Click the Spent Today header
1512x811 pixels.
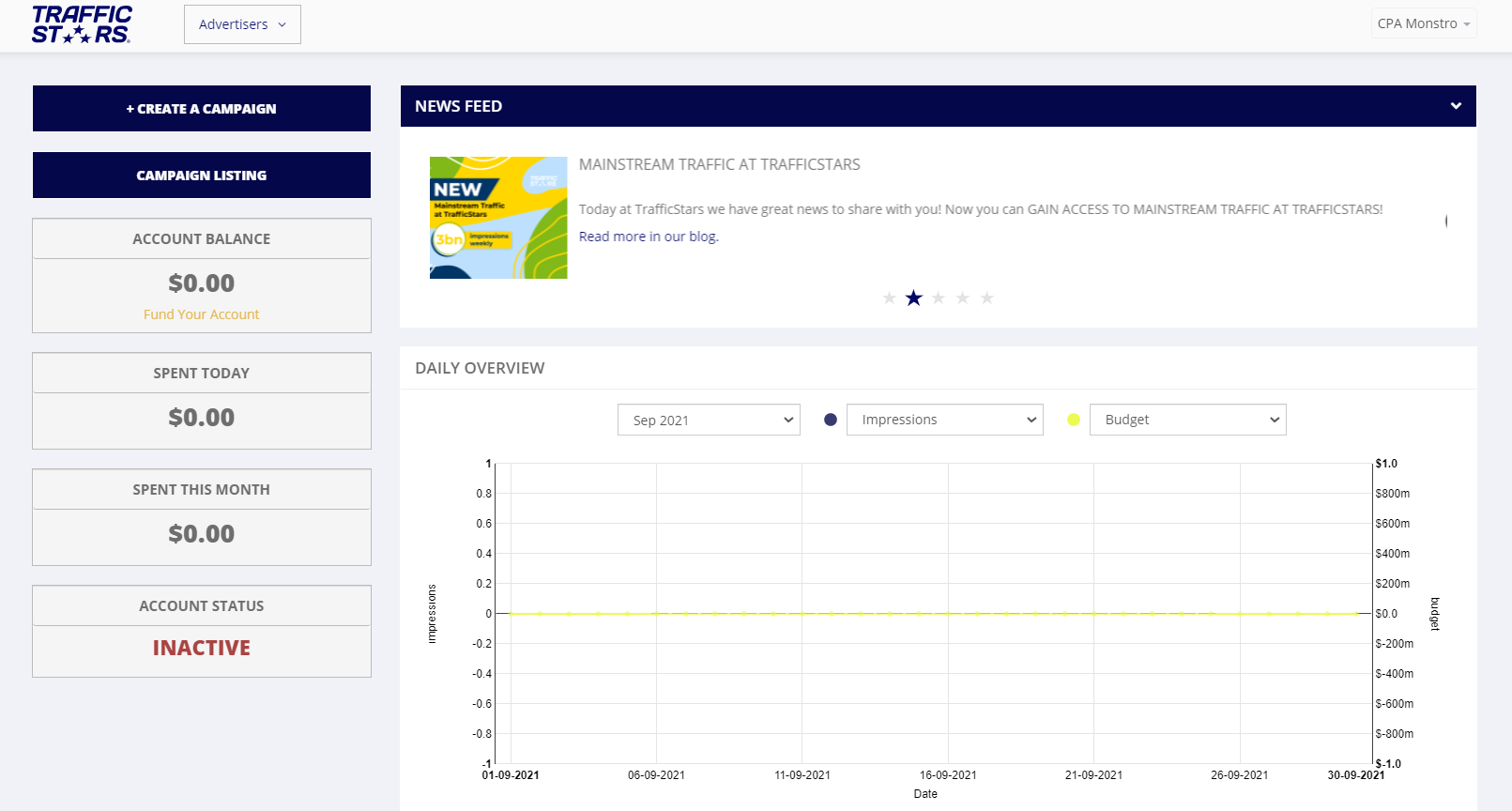202,374
